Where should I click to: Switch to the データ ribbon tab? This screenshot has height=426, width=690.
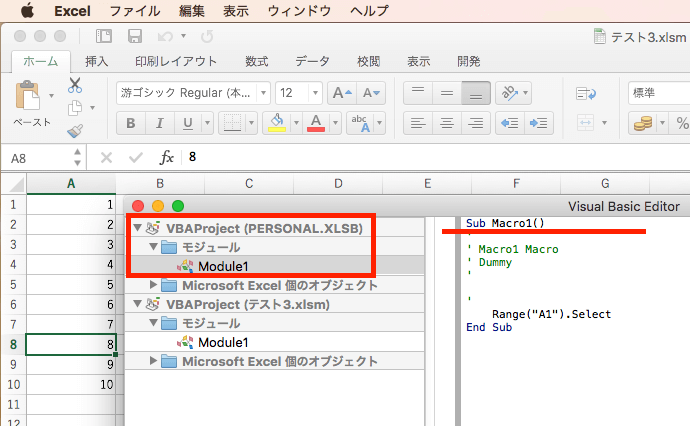[x=312, y=61]
